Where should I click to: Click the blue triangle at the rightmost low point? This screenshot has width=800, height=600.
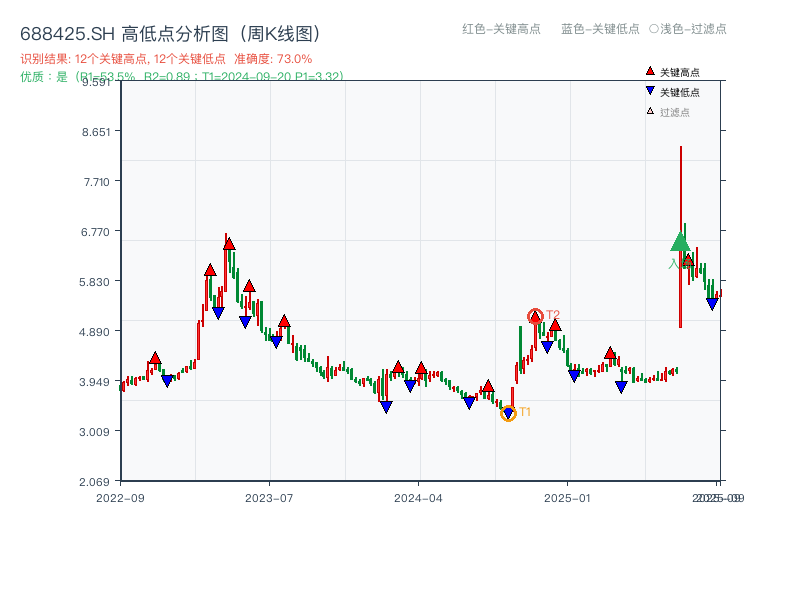click(x=713, y=302)
